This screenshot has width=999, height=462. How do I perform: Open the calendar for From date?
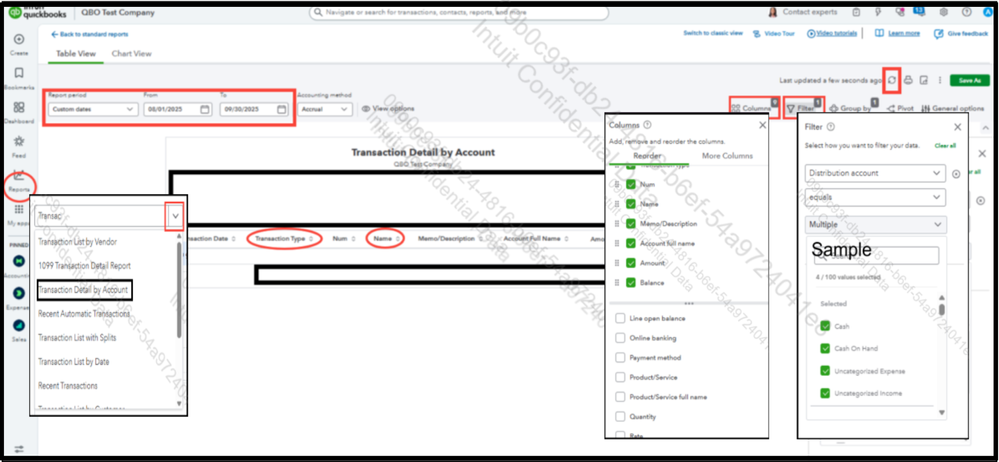point(205,109)
